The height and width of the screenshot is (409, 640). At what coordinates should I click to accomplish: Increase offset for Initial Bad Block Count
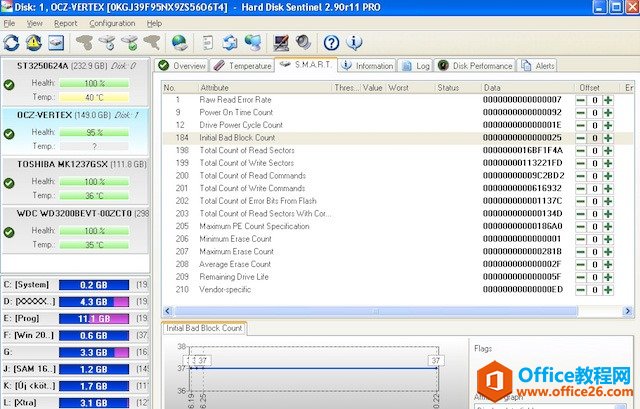pos(608,138)
